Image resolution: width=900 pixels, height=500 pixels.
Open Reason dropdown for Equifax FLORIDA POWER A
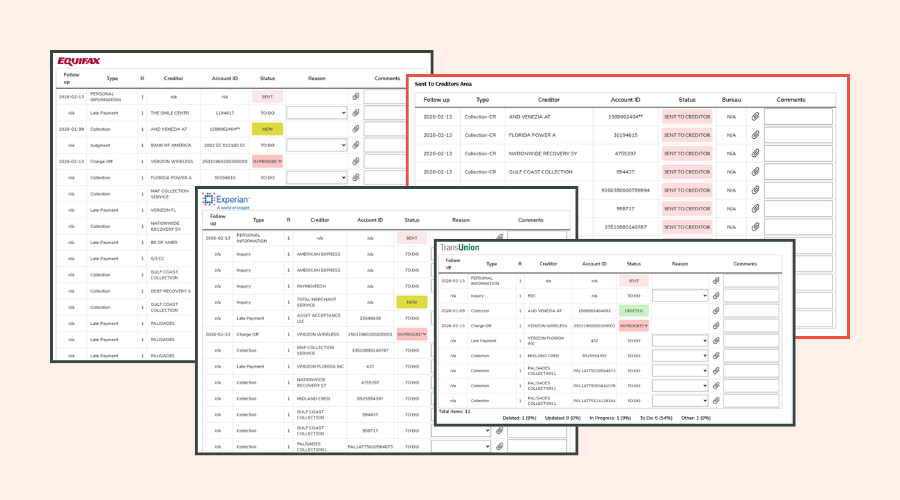click(317, 177)
